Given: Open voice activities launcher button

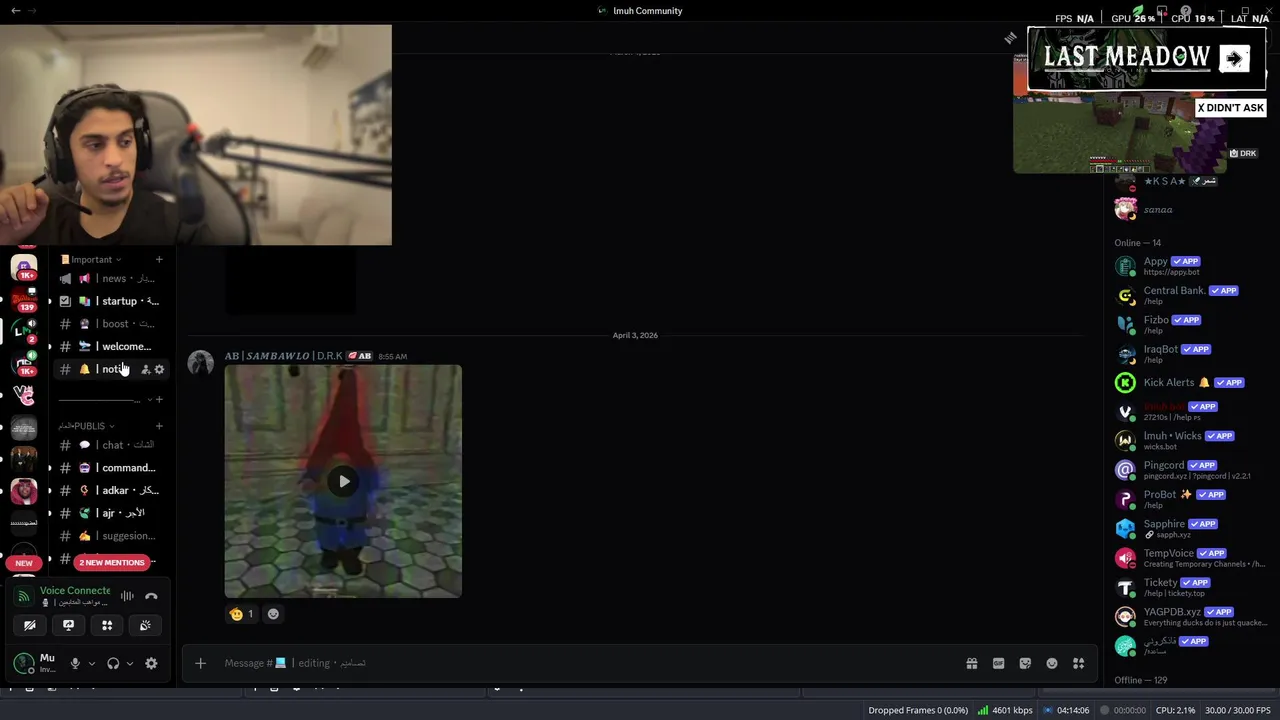Looking at the screenshot, I should 107,625.
